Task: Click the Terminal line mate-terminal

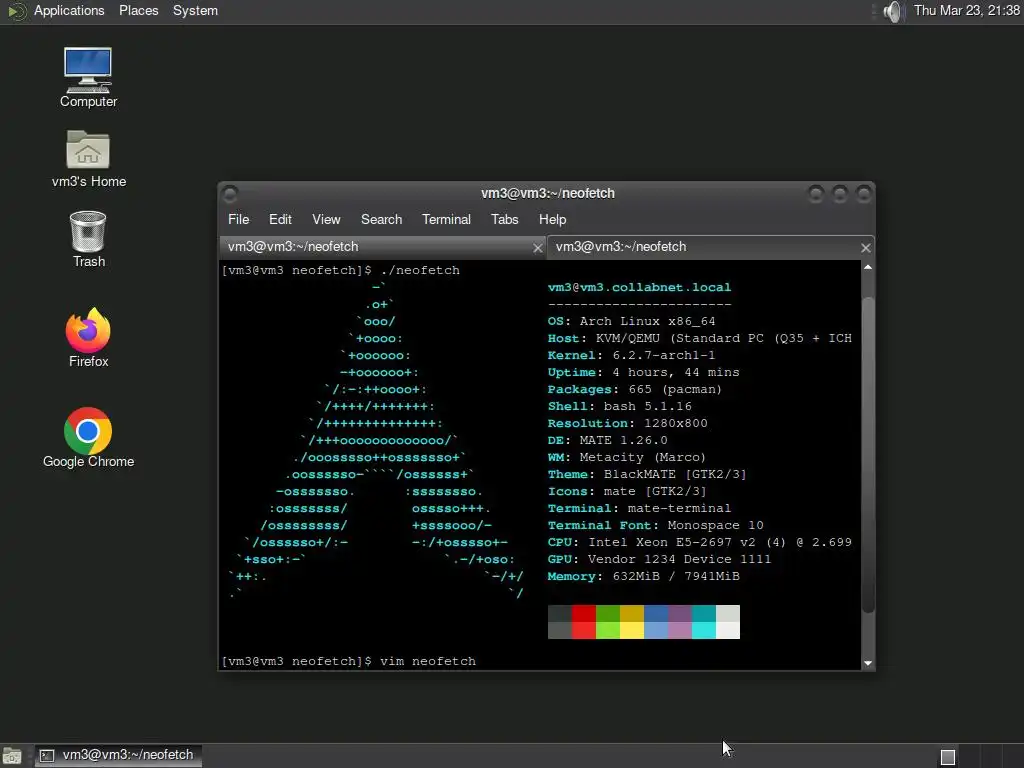Action: coord(639,508)
